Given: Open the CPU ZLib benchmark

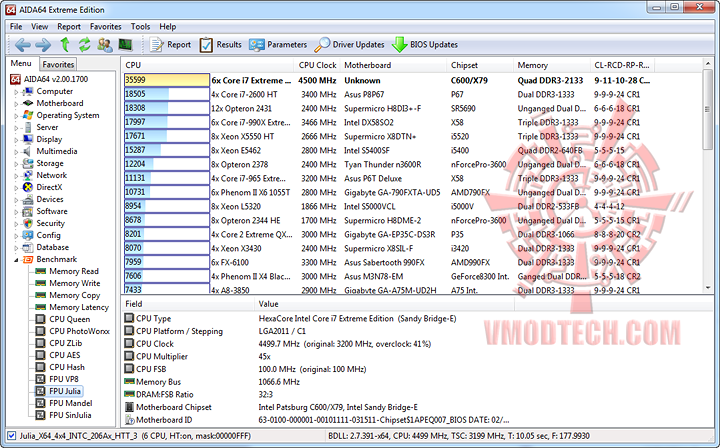Looking at the screenshot, I should pyautogui.click(x=66, y=343).
